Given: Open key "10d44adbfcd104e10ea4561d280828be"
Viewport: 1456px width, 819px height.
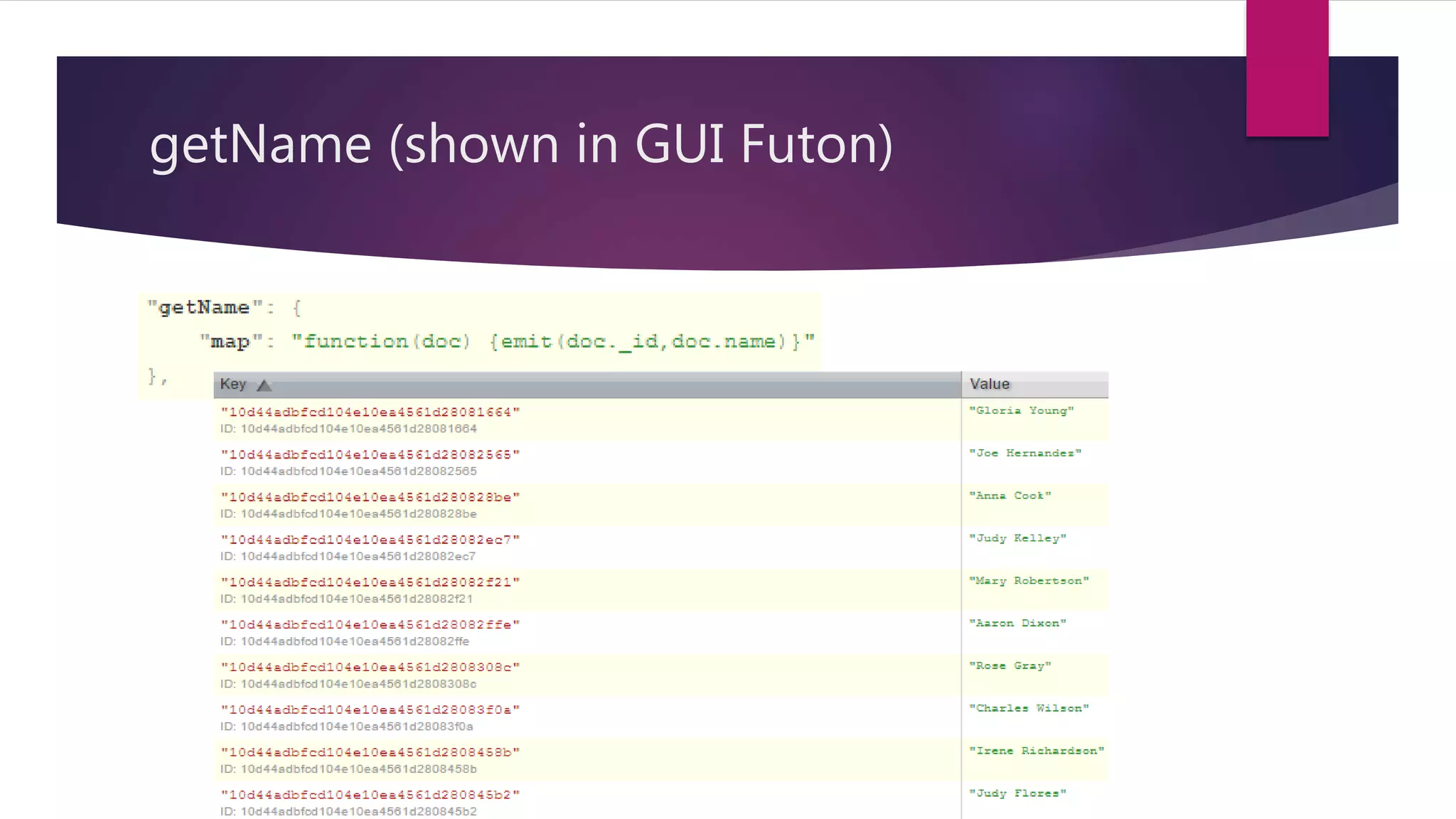Looking at the screenshot, I should pyautogui.click(x=370, y=498).
